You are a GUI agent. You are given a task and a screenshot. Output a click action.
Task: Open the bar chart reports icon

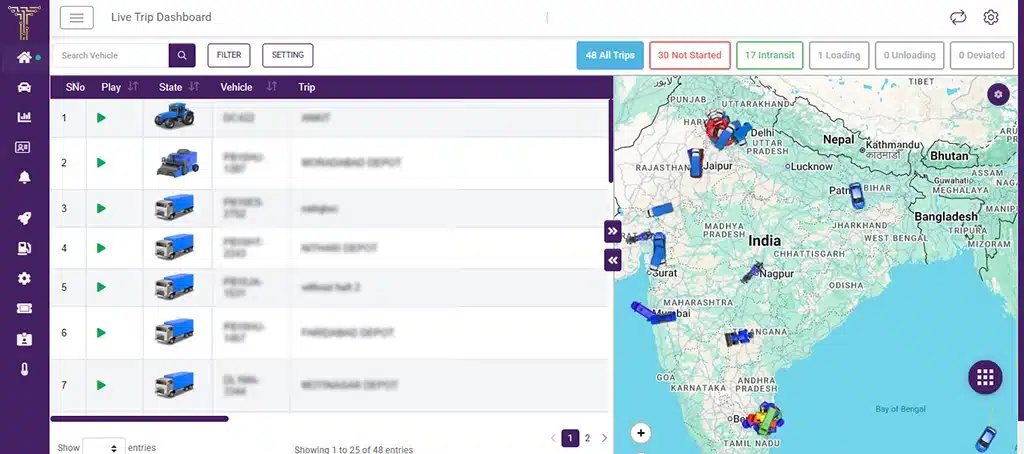pos(24,117)
